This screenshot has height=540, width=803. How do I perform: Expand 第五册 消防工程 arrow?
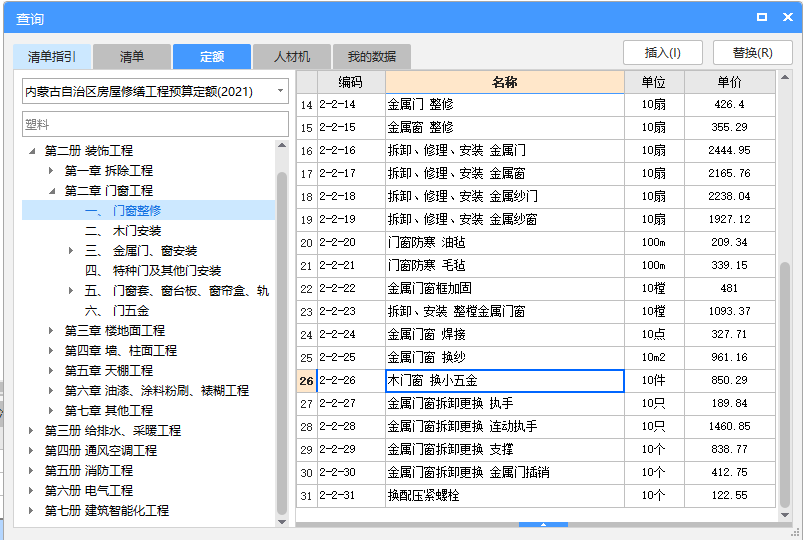pyautogui.click(x=31, y=470)
